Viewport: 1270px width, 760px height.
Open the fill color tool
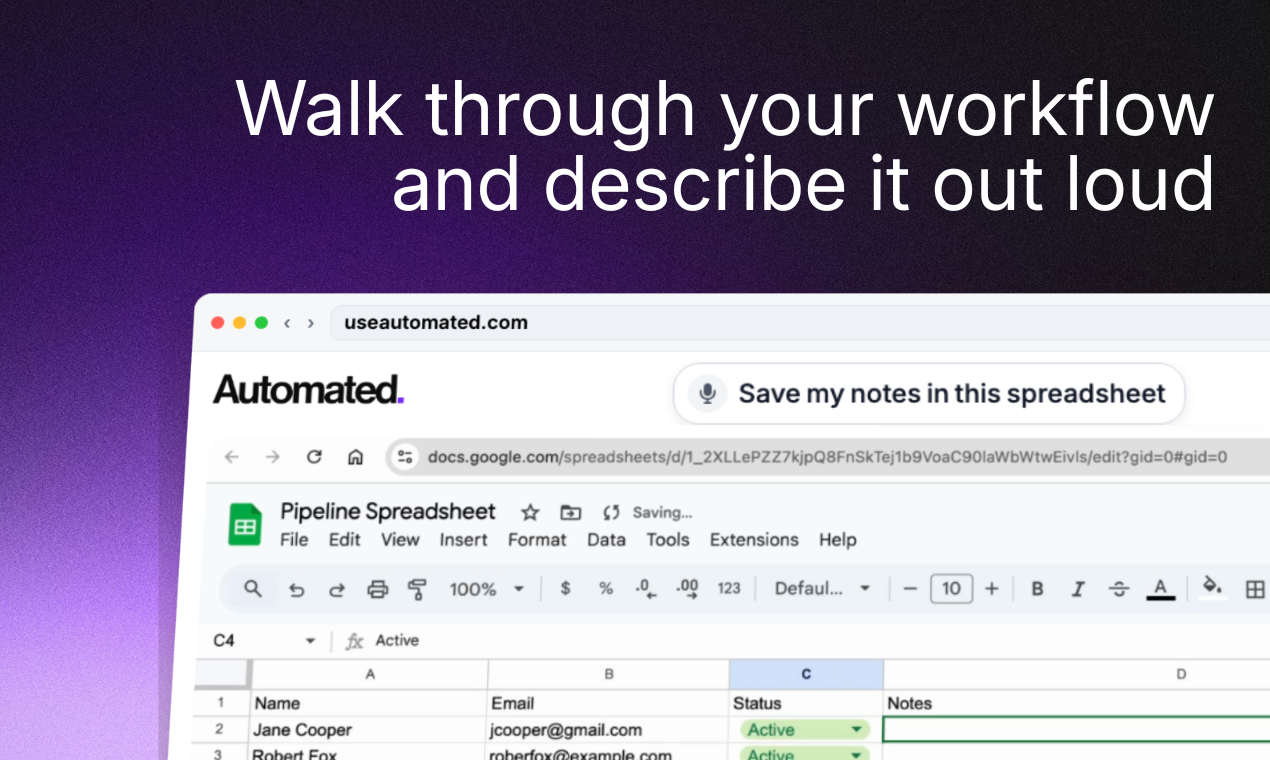1211,589
